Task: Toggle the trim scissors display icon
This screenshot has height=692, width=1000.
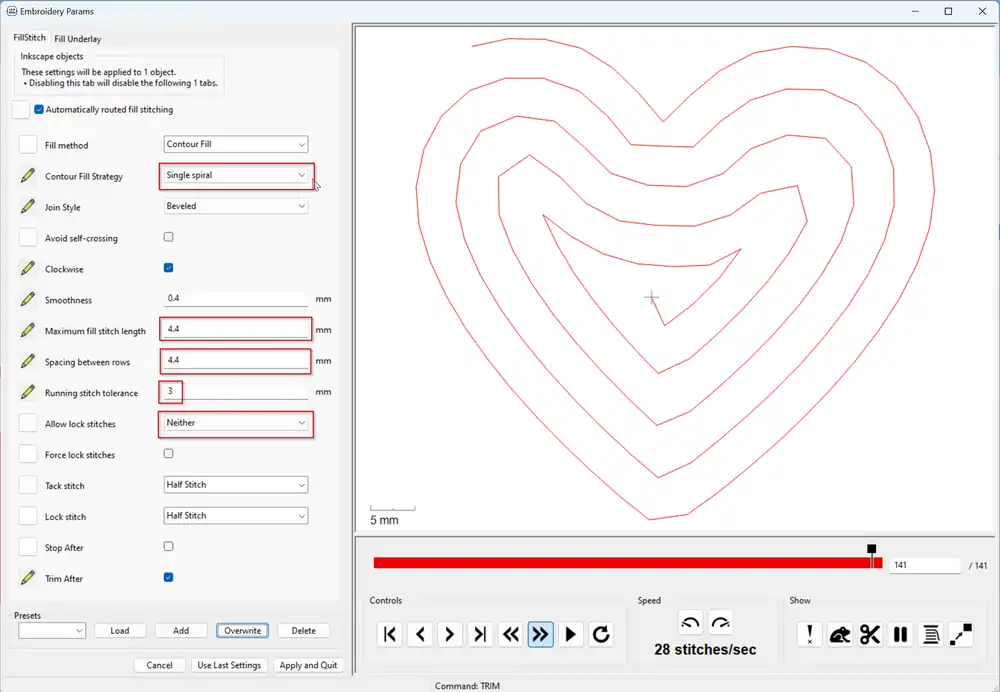Action: click(870, 634)
